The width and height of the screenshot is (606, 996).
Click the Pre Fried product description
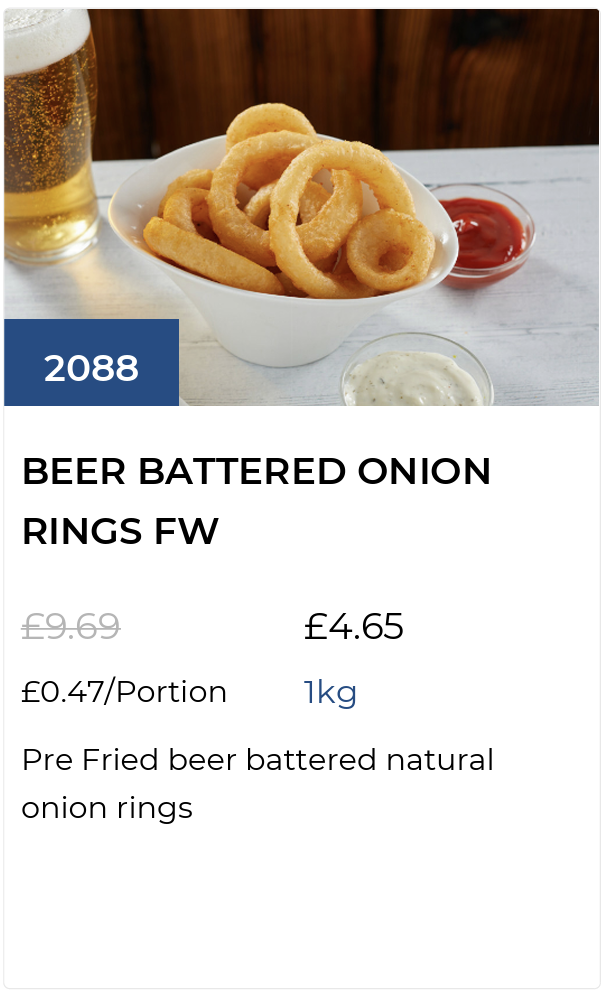pos(257,783)
